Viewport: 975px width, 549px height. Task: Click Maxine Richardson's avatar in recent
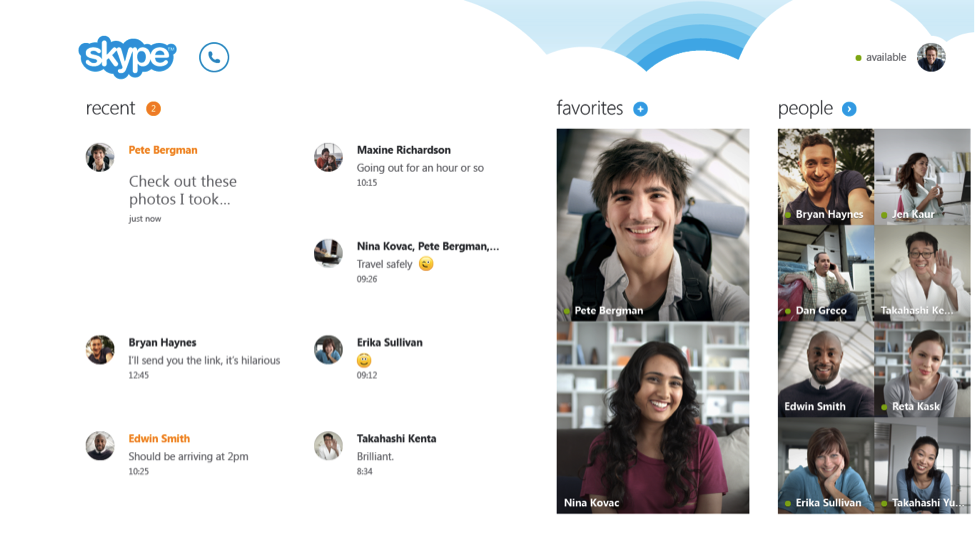(x=328, y=157)
